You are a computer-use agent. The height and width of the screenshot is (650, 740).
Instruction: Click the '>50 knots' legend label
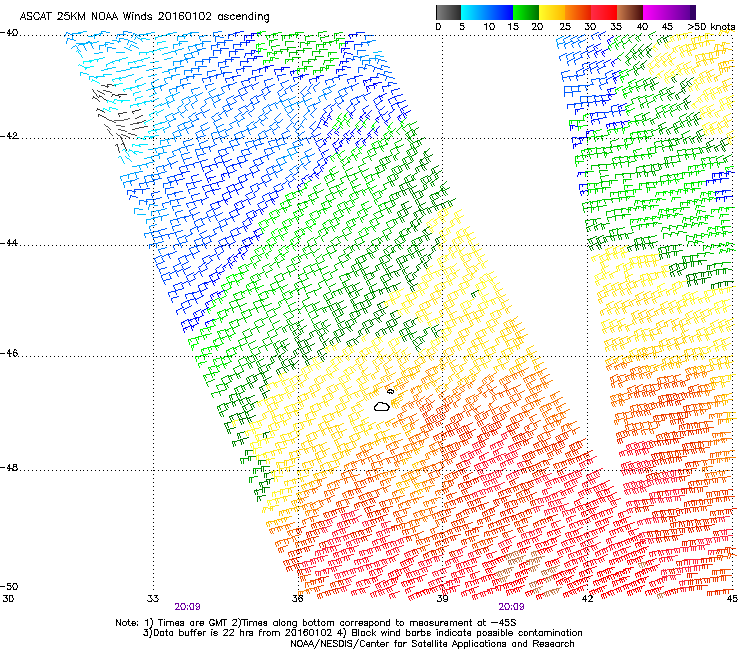pos(711,27)
